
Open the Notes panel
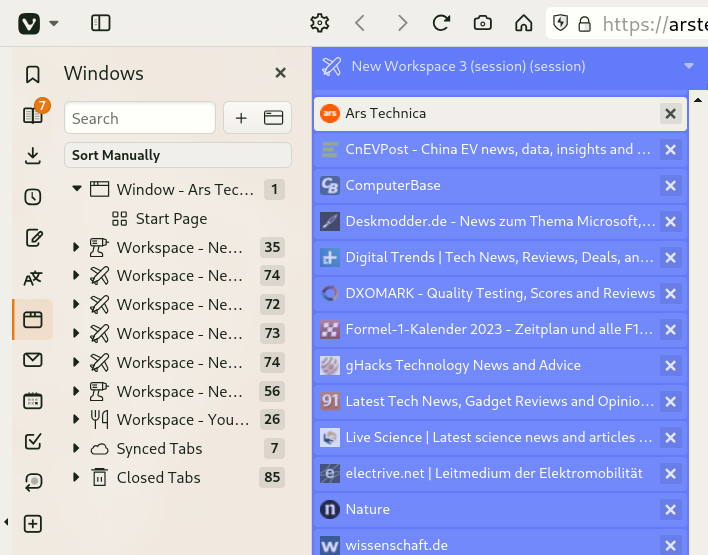33,238
